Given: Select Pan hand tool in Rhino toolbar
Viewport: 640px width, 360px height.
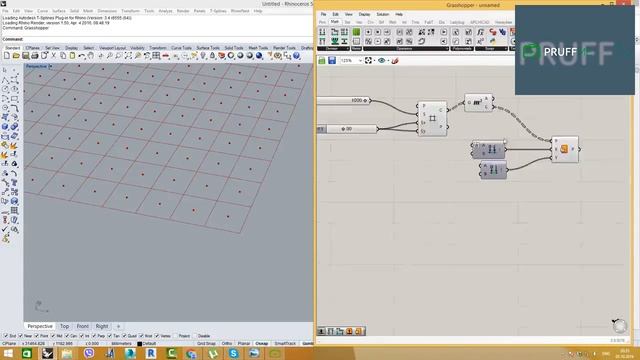Looking at the screenshot, I should pos(91,56).
